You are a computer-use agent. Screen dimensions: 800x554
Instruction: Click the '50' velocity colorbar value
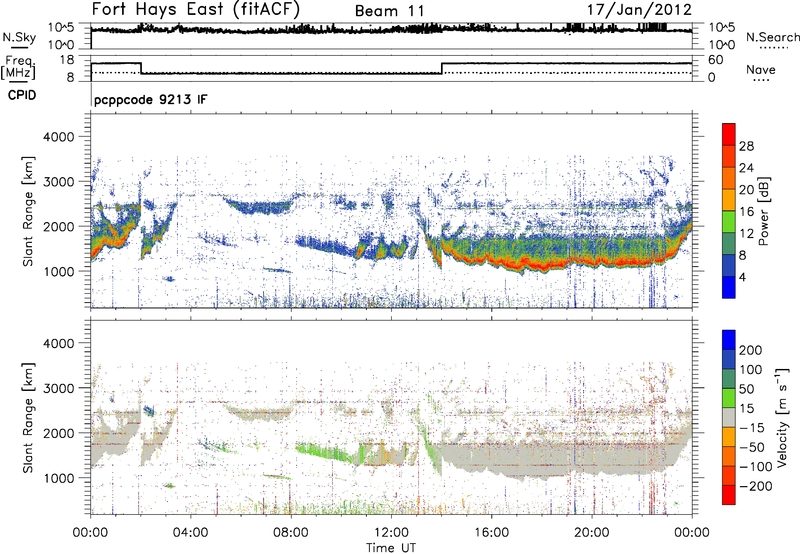[x=746, y=389]
